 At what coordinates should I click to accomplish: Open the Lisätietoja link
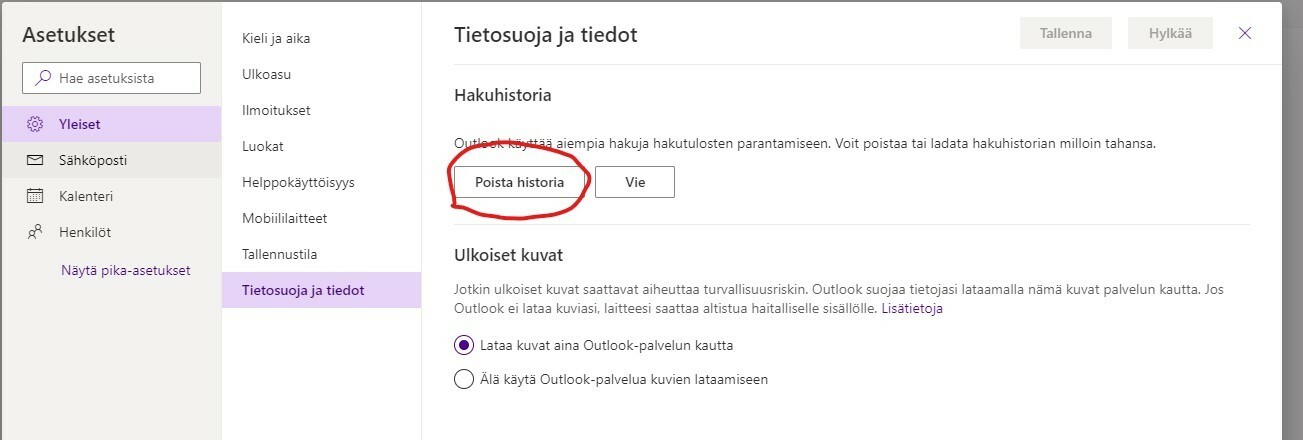[912, 308]
